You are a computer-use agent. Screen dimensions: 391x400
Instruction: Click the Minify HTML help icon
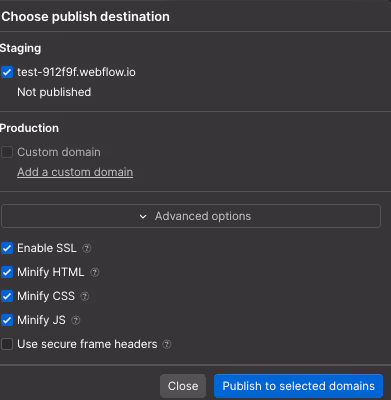click(x=95, y=272)
